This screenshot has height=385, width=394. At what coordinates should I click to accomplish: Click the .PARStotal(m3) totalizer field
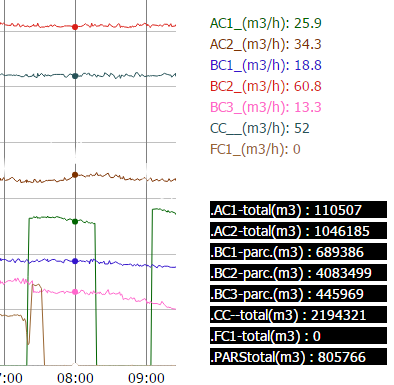click(298, 357)
